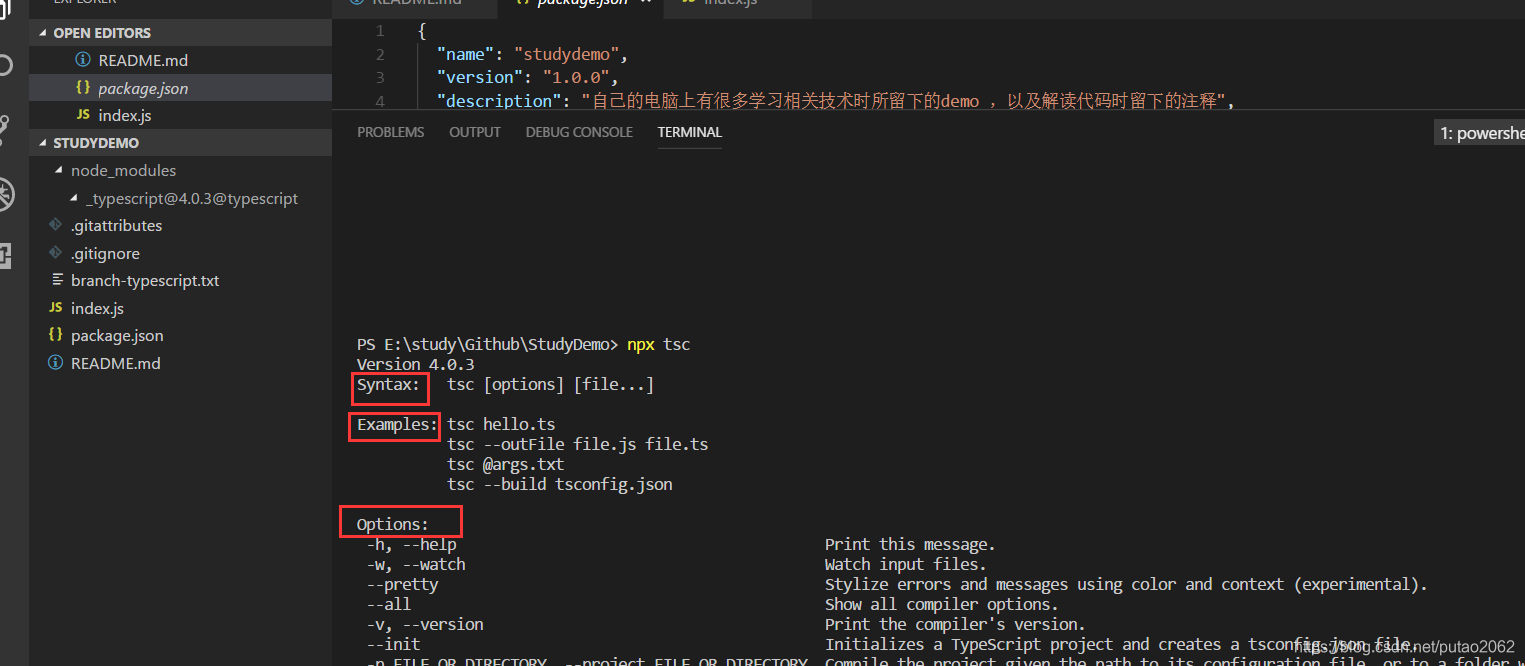Click the "name": "studydemo" line in editor
1525x666 pixels.
(532, 54)
